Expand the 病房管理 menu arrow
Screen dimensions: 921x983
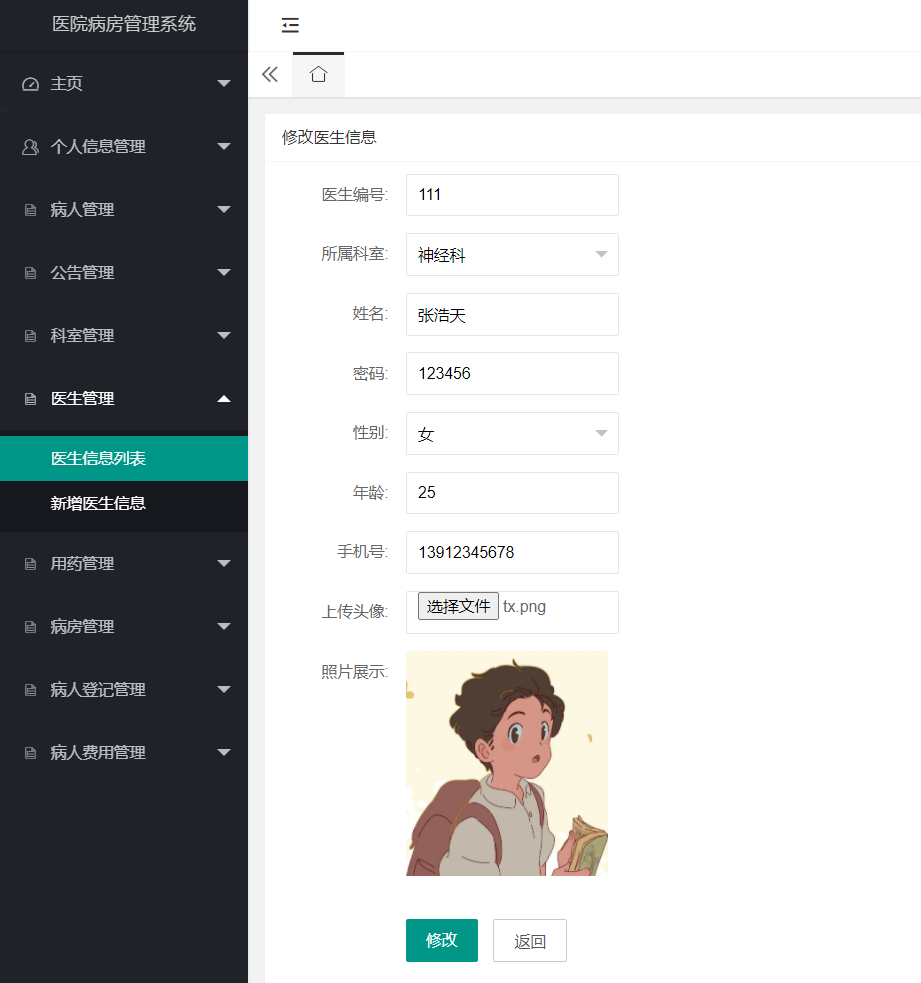click(x=224, y=626)
